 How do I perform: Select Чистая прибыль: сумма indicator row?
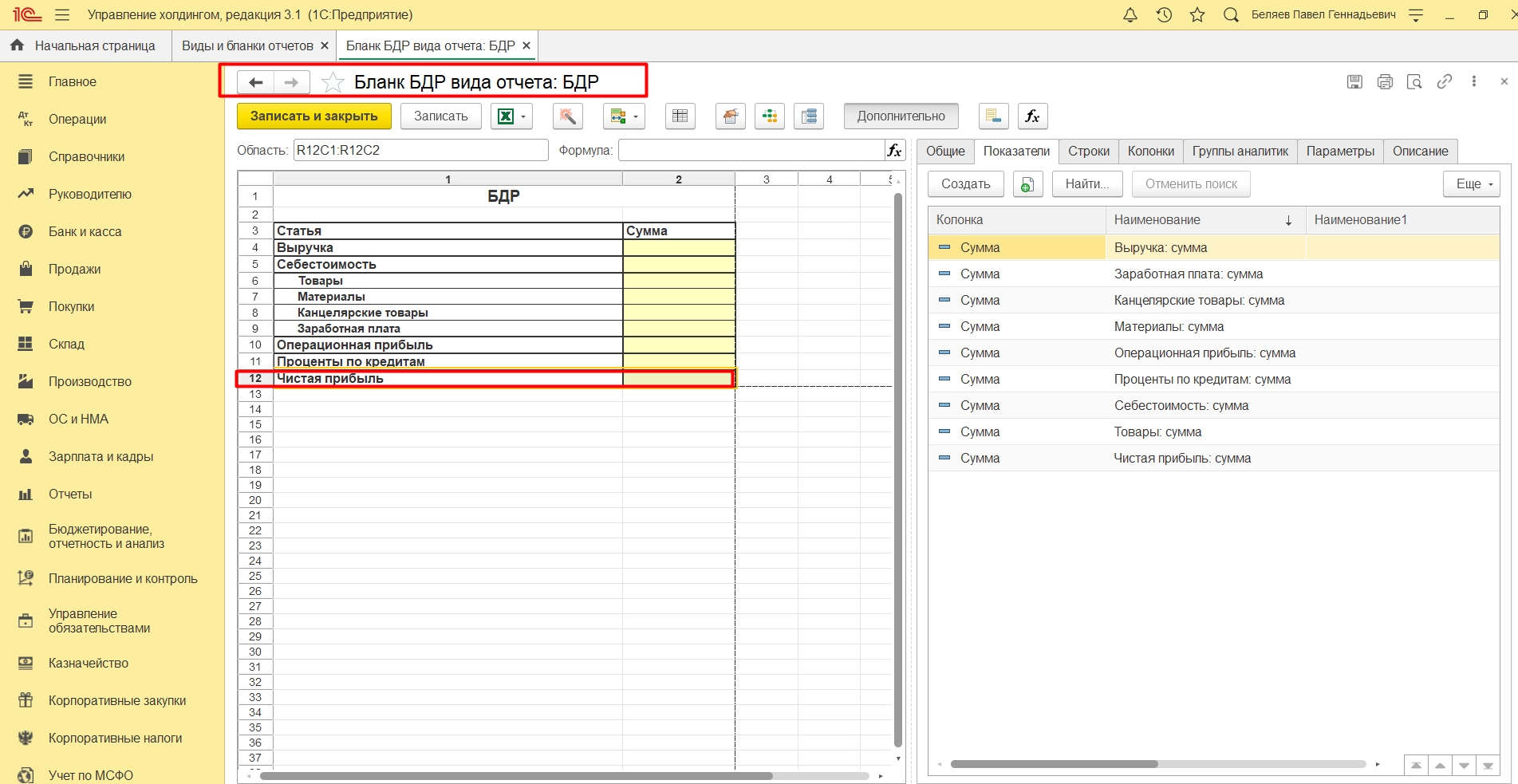pos(1182,459)
